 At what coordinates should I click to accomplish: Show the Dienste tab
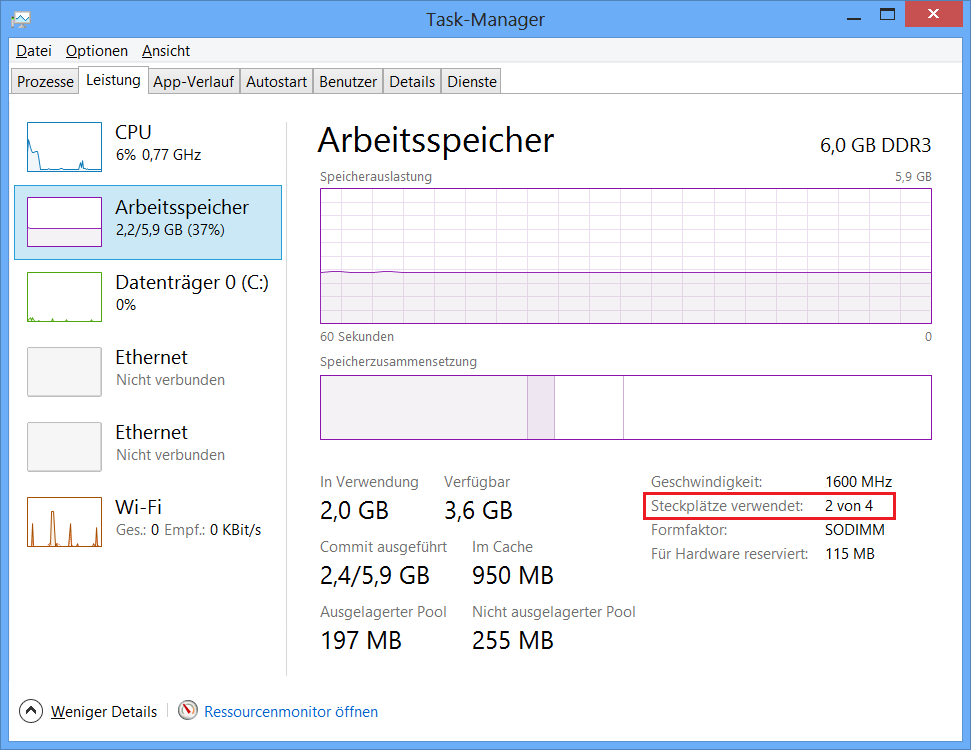(472, 82)
